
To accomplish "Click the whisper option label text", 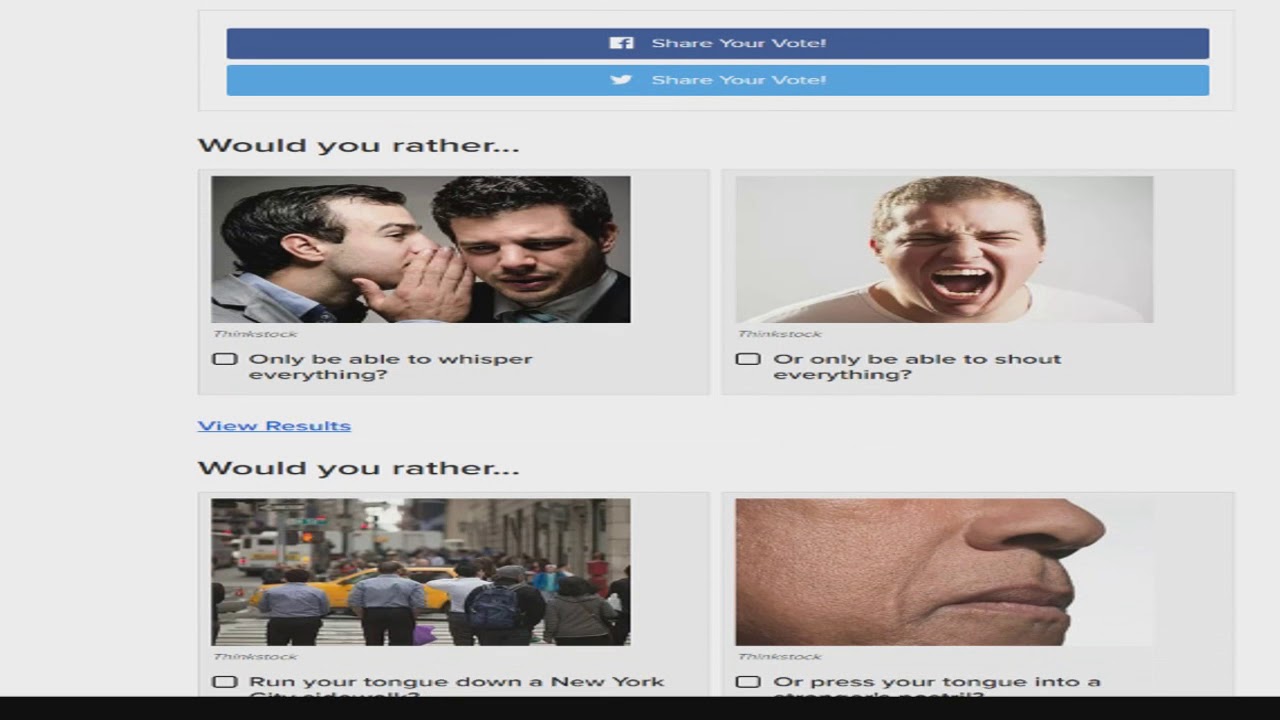I will (x=390, y=367).
